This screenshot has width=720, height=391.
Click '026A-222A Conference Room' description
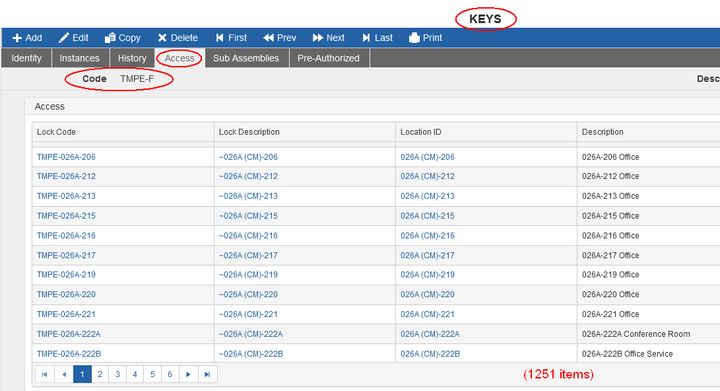coord(636,334)
